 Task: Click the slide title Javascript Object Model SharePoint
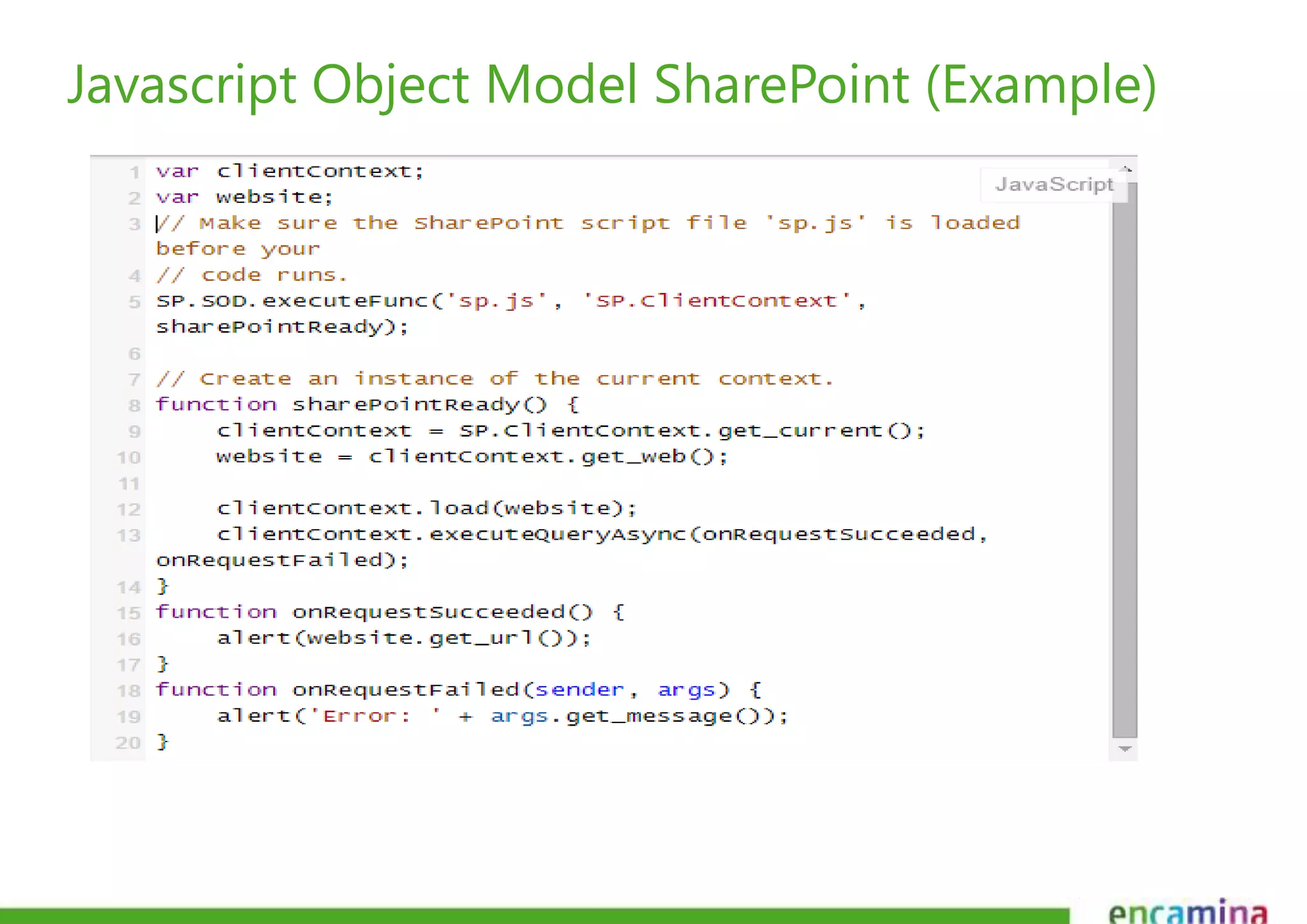coord(611,85)
